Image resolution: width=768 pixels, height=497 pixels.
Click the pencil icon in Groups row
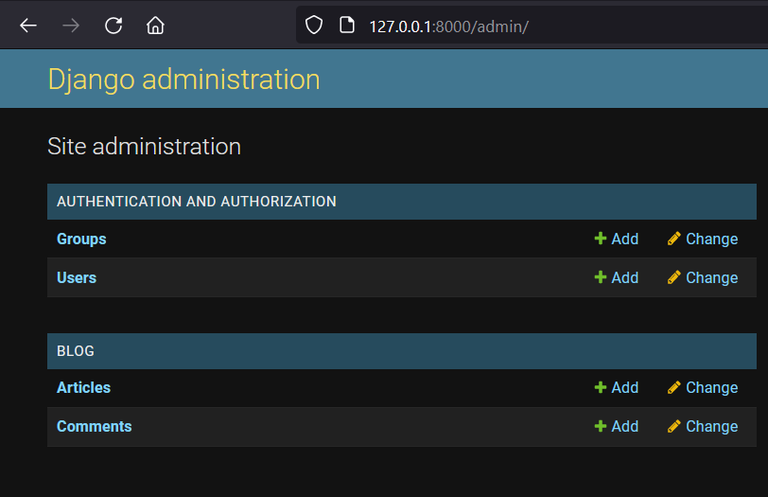[674, 238]
